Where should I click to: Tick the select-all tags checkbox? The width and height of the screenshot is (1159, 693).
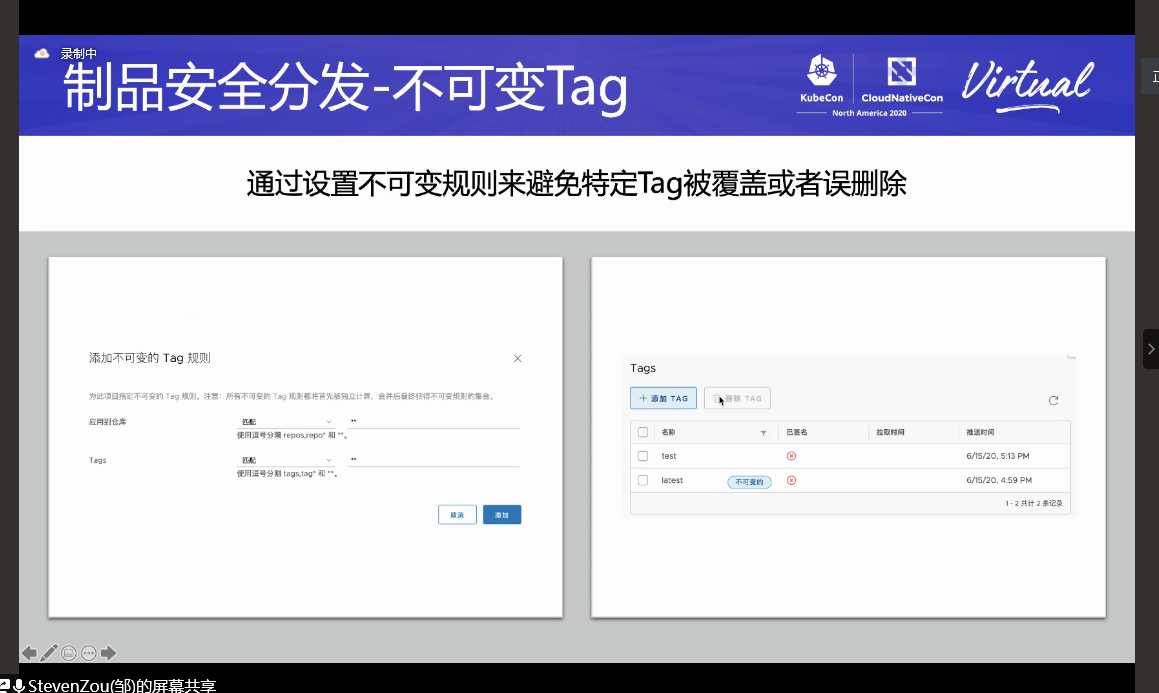643,432
